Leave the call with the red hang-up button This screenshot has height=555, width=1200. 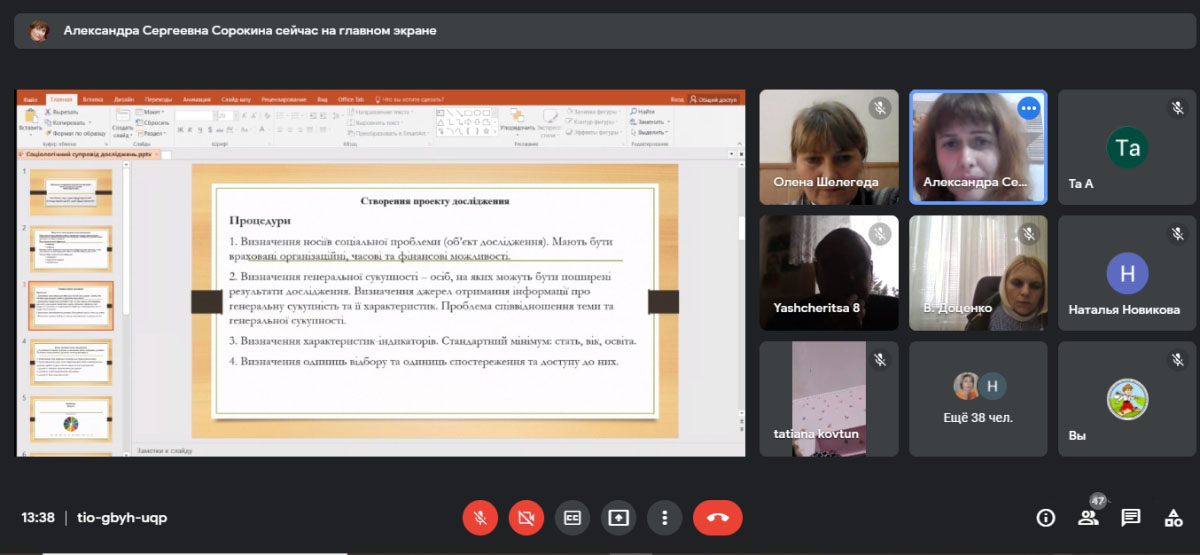(717, 518)
